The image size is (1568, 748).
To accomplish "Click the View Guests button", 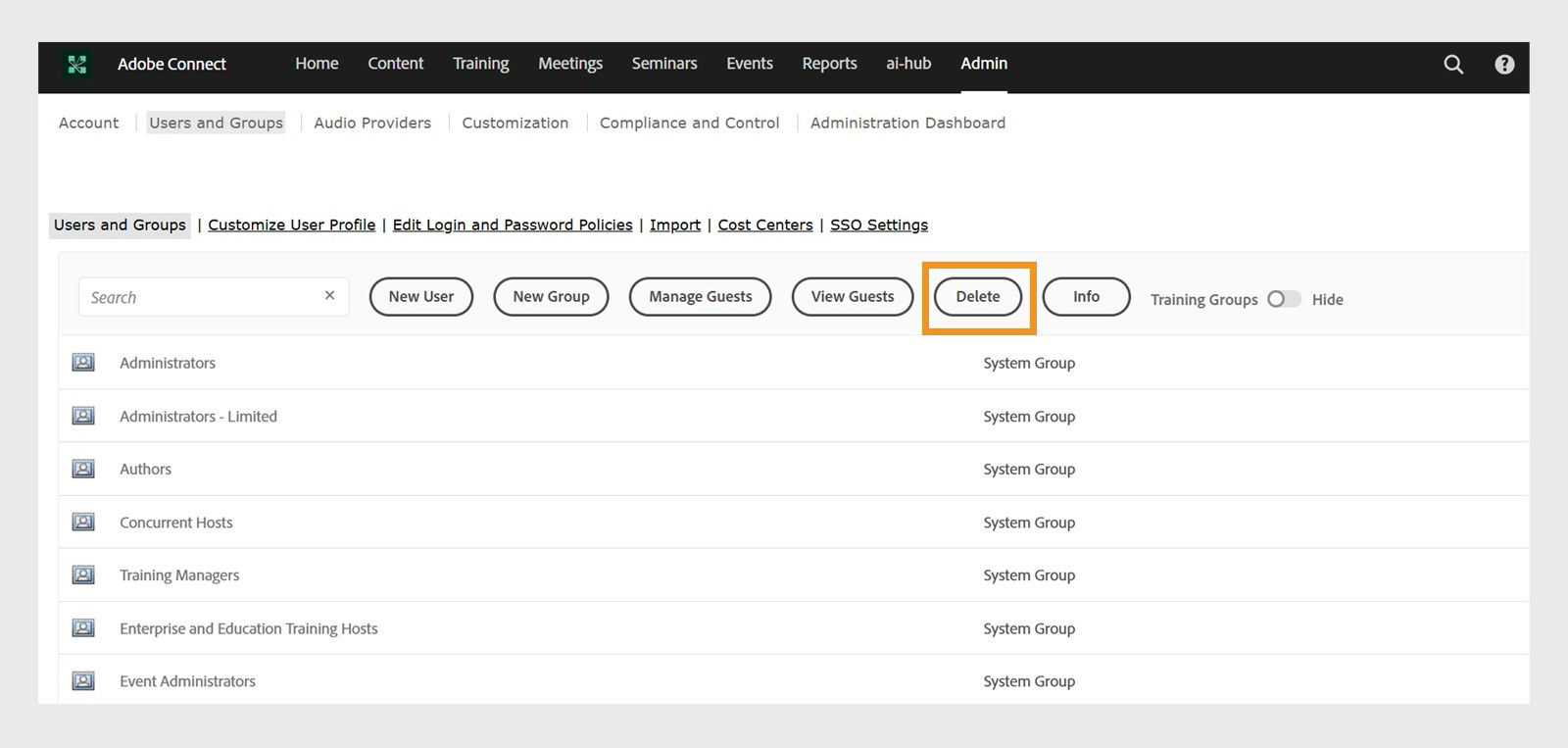I will (853, 296).
